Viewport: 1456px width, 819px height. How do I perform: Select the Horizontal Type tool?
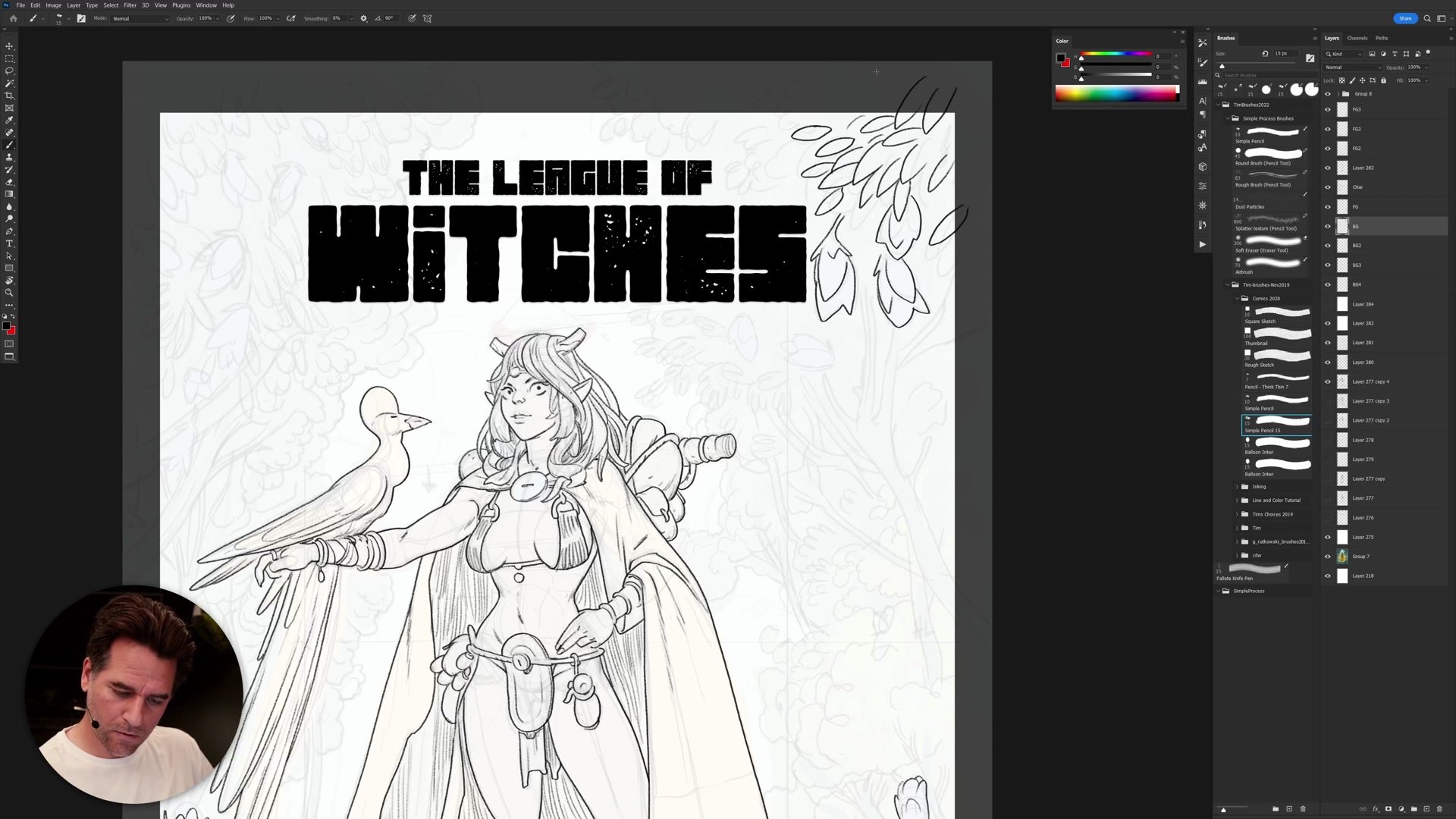coord(9,243)
